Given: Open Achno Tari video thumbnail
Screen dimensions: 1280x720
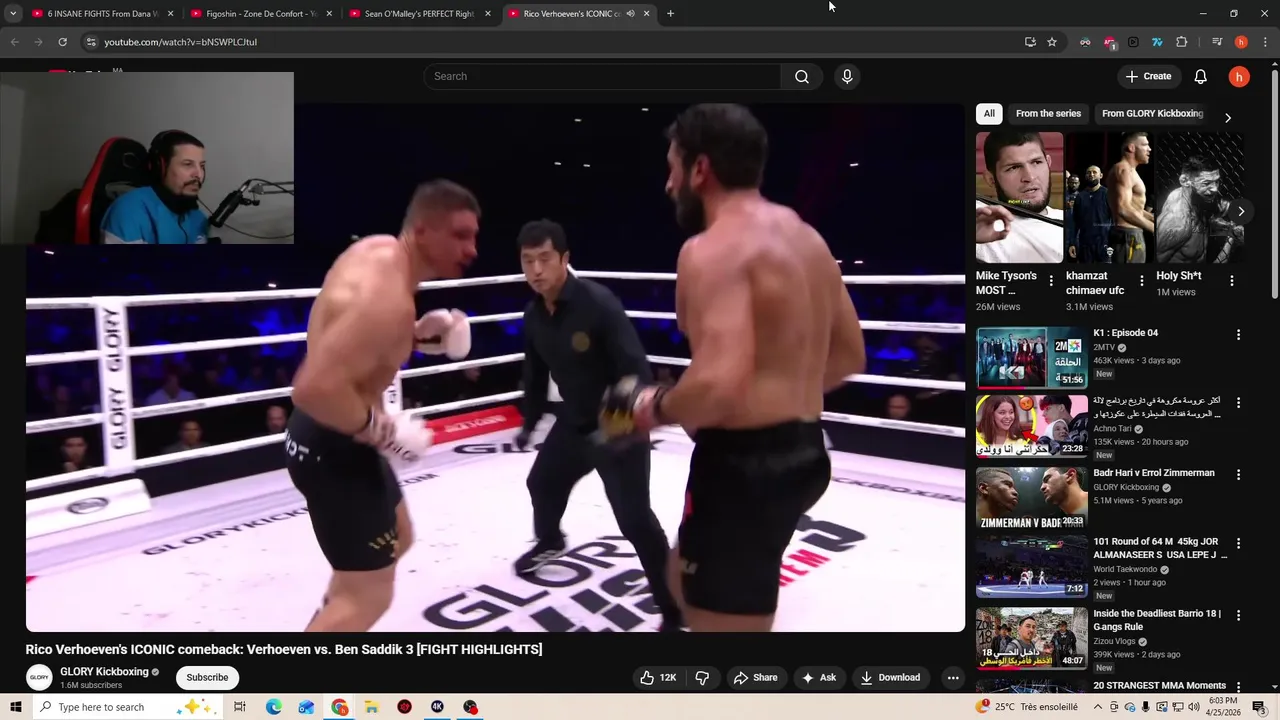Looking at the screenshot, I should [x=1031, y=426].
